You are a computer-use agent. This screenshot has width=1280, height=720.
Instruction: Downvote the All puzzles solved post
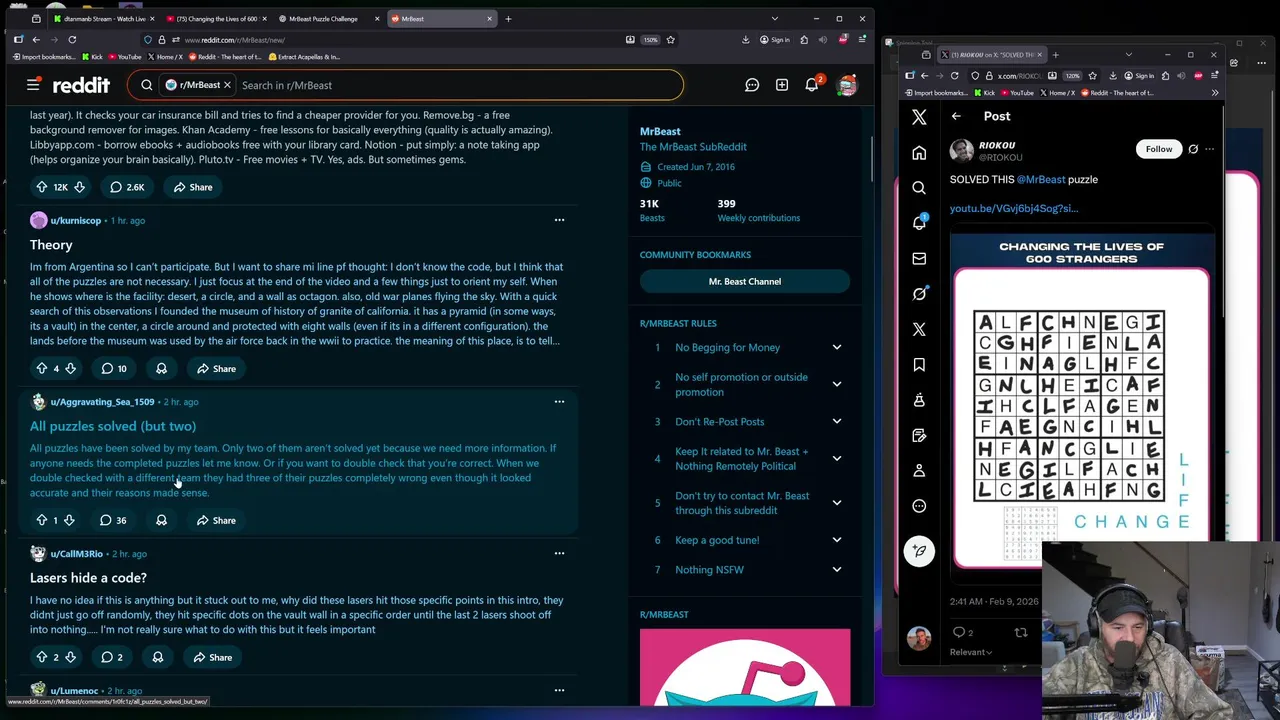click(x=69, y=520)
